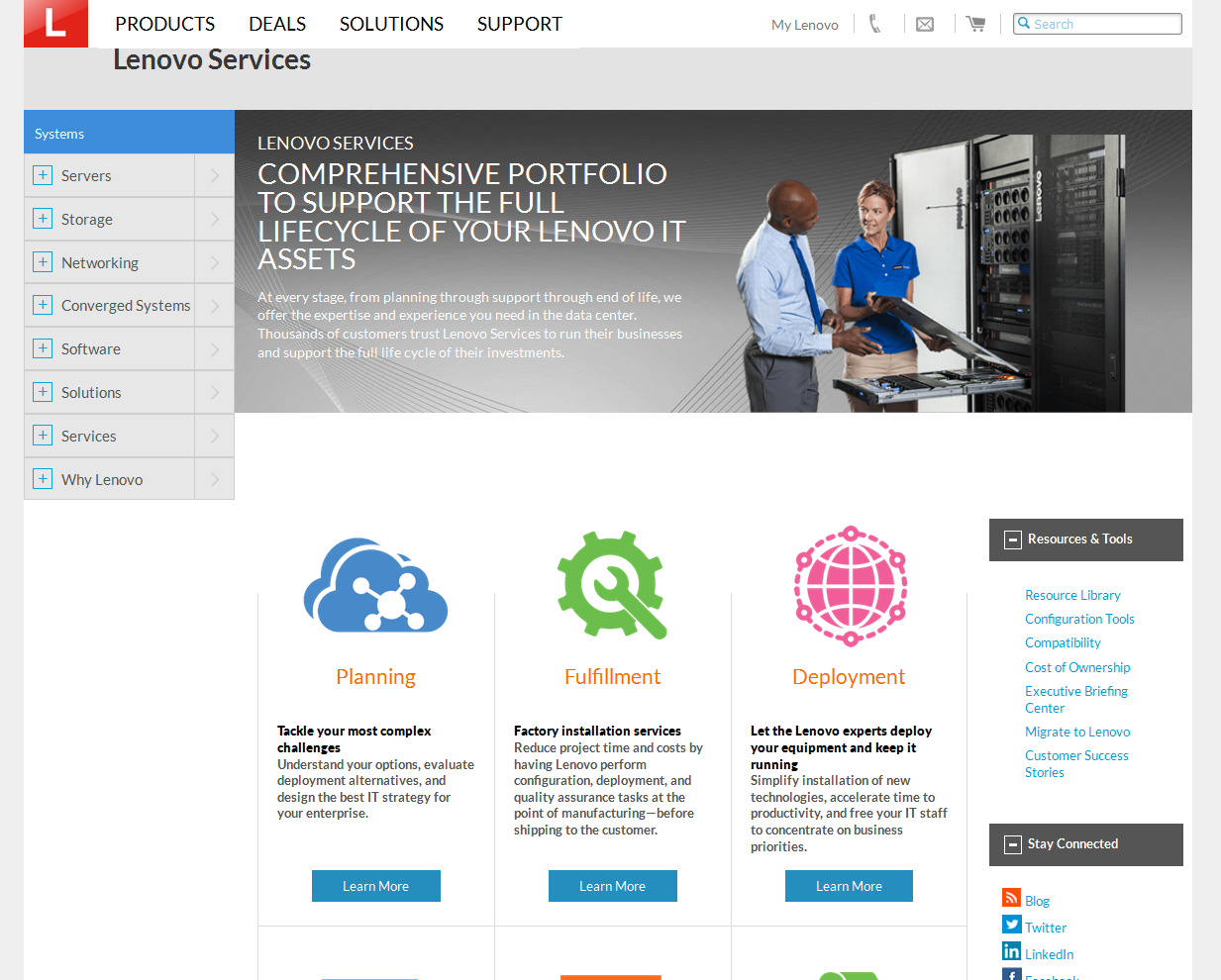Open the SUPPORT menu
The image size is (1221, 980).
point(519,24)
